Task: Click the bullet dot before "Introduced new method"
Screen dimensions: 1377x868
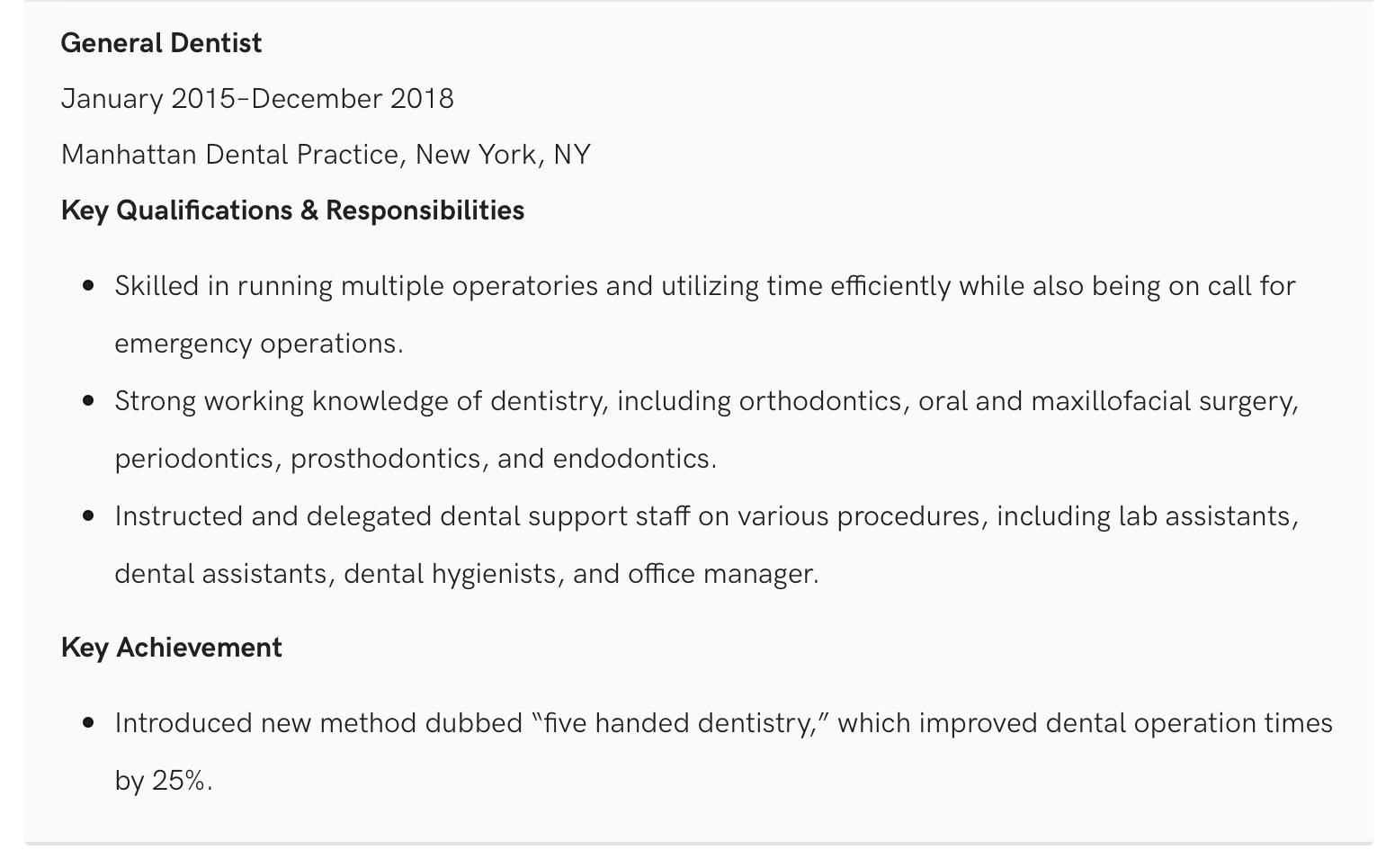Action: [88, 723]
